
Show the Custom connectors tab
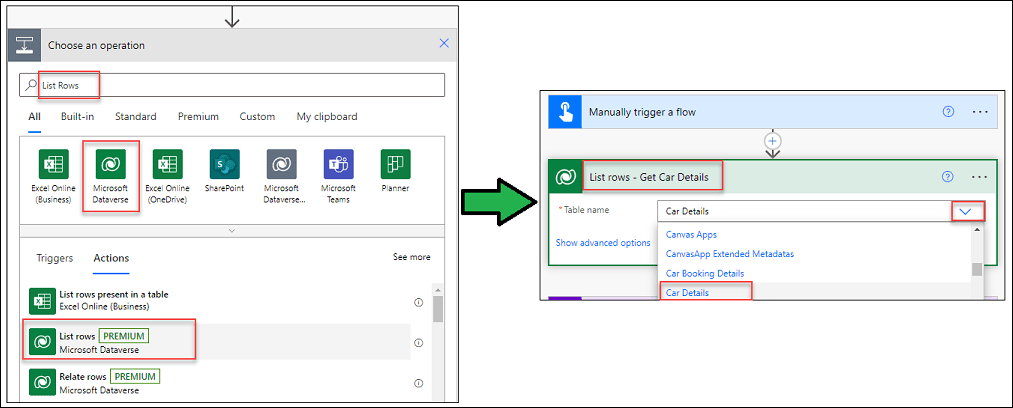point(257,117)
